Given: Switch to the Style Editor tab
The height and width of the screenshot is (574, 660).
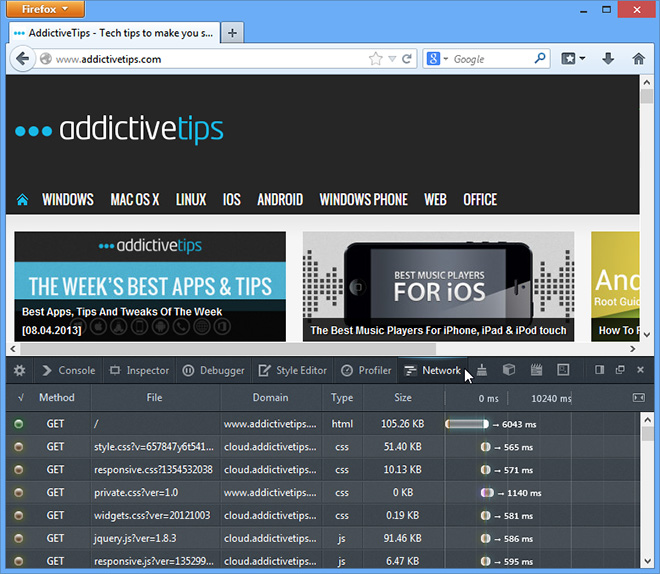Looking at the screenshot, I should coord(293,370).
